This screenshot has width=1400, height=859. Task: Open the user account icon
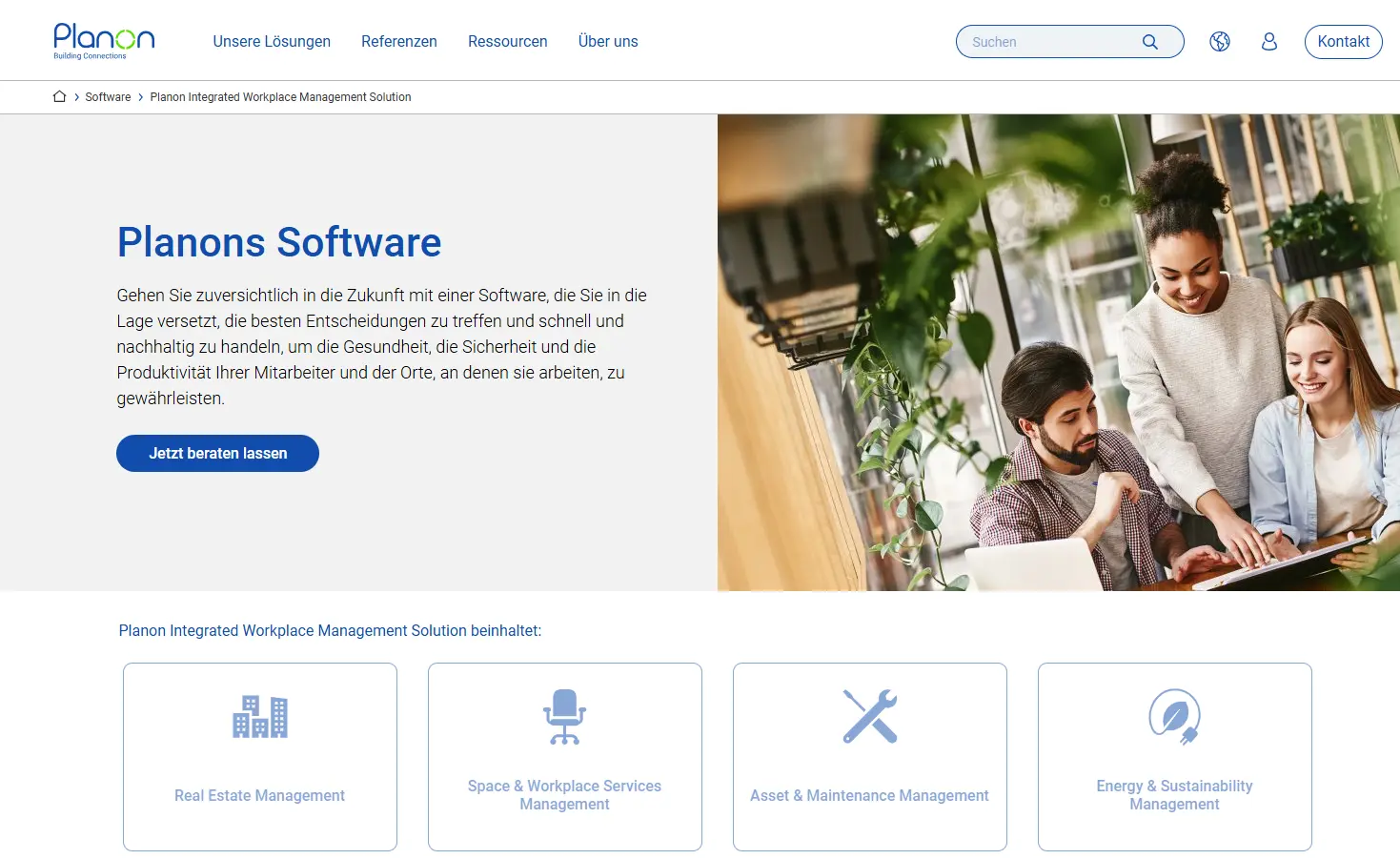(x=1269, y=42)
